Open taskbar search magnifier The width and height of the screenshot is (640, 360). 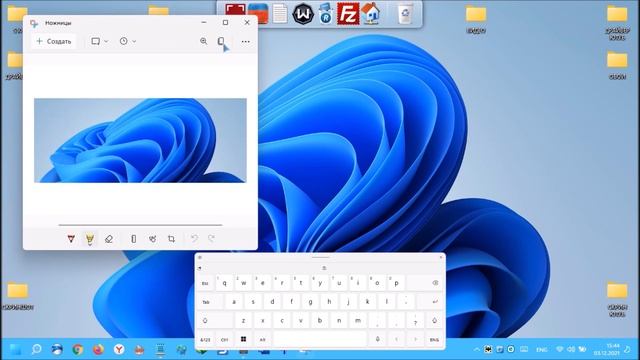coord(36,349)
